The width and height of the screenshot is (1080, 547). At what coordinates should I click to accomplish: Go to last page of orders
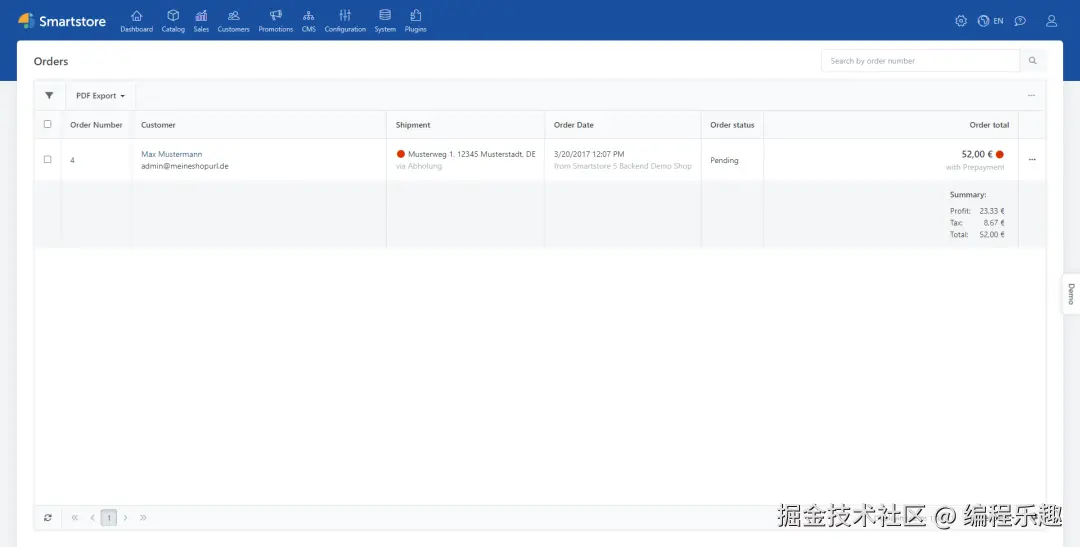[143, 517]
